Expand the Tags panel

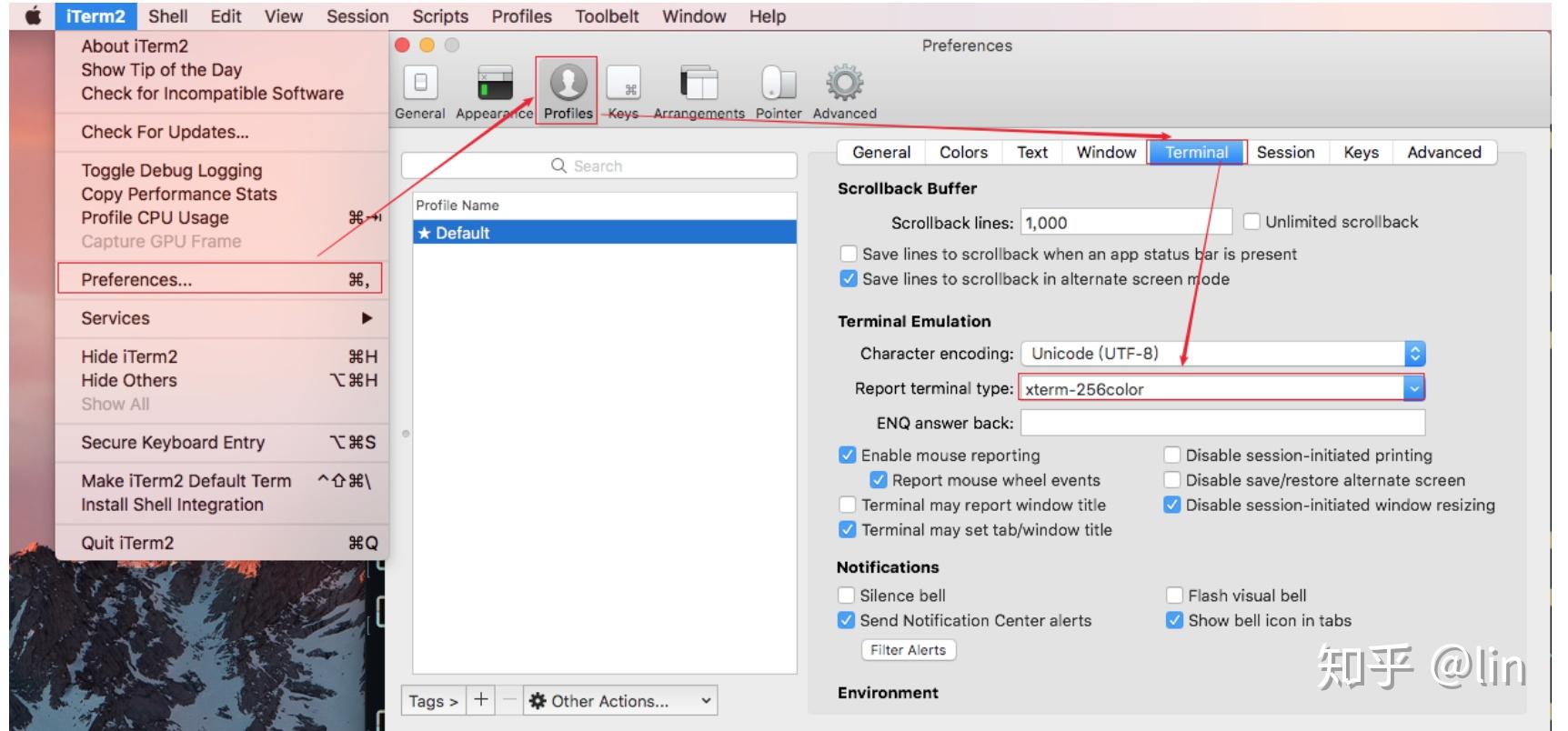[433, 701]
